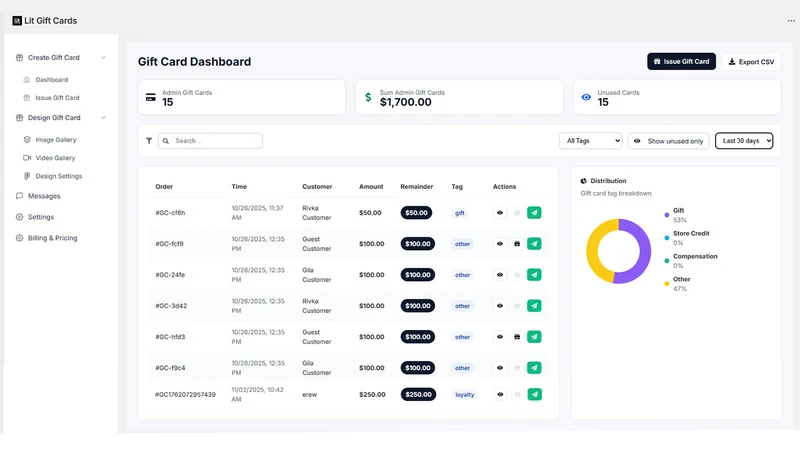
Task: Click Lit Gift Cards logo icon
Action: point(17,21)
